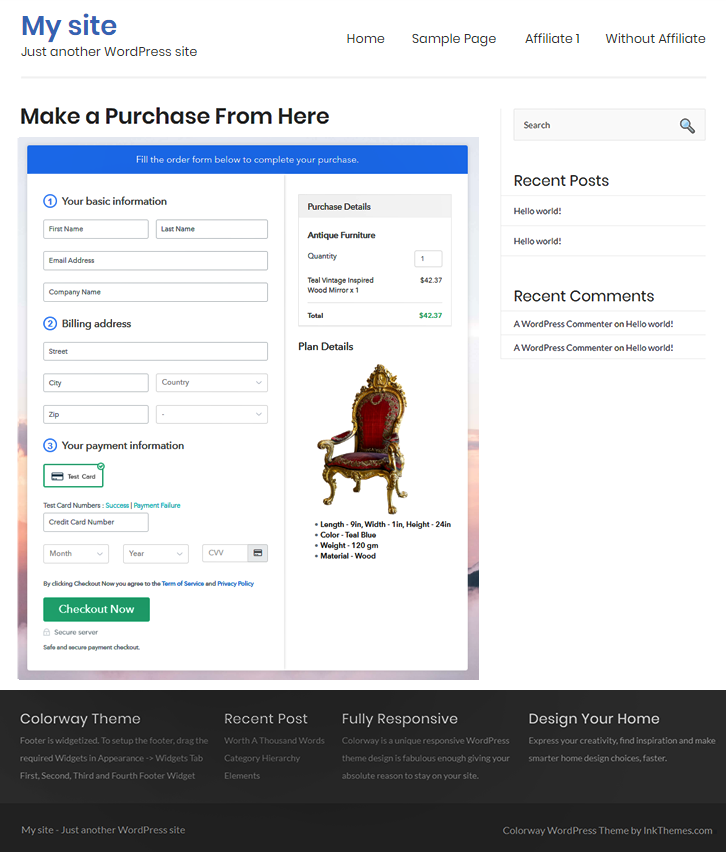The width and height of the screenshot is (726, 852).
Task: Click the Last Name field
Action: [211, 229]
